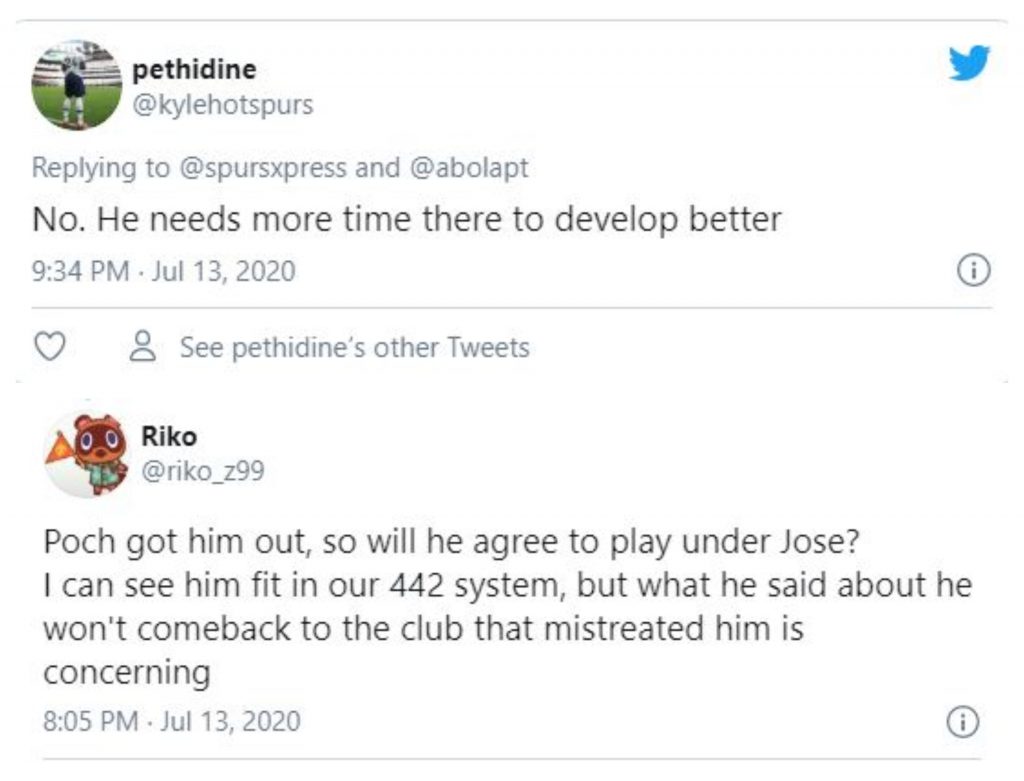The height and width of the screenshot is (781, 1024).
Task: Open info icon on pethidine's tweet
Action: click(974, 270)
